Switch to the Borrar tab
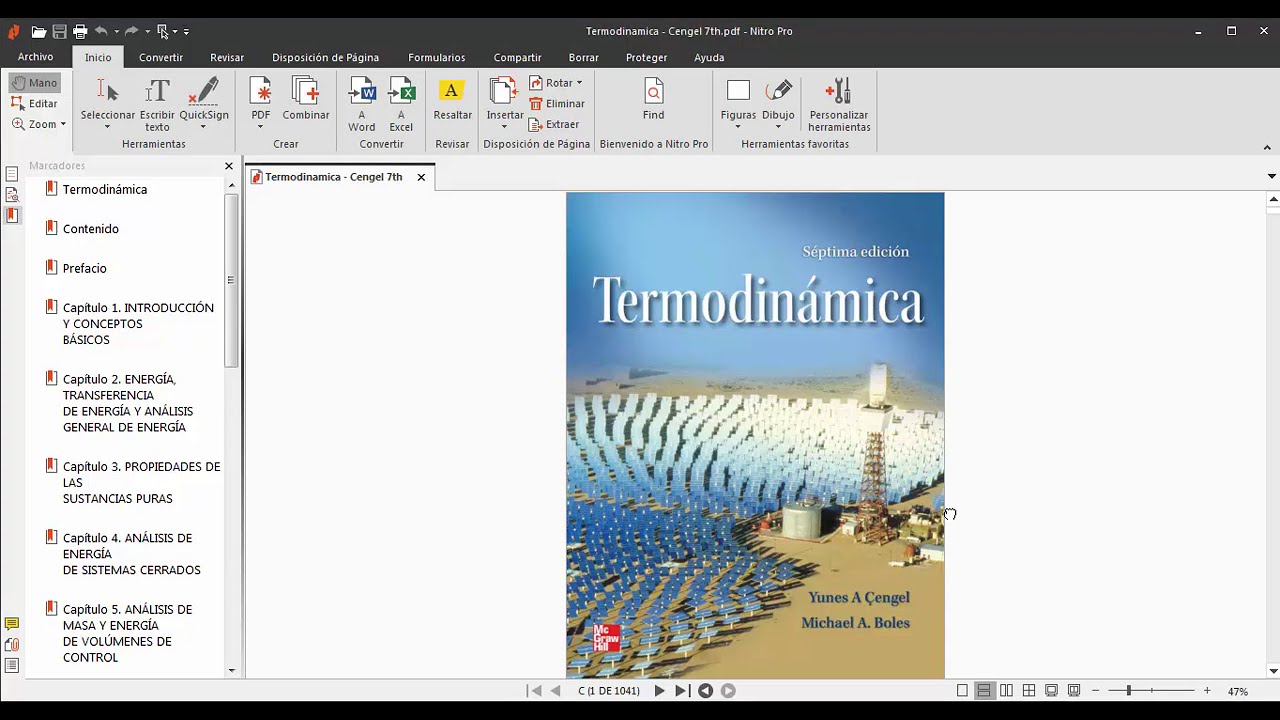The image size is (1280, 720). click(x=584, y=57)
